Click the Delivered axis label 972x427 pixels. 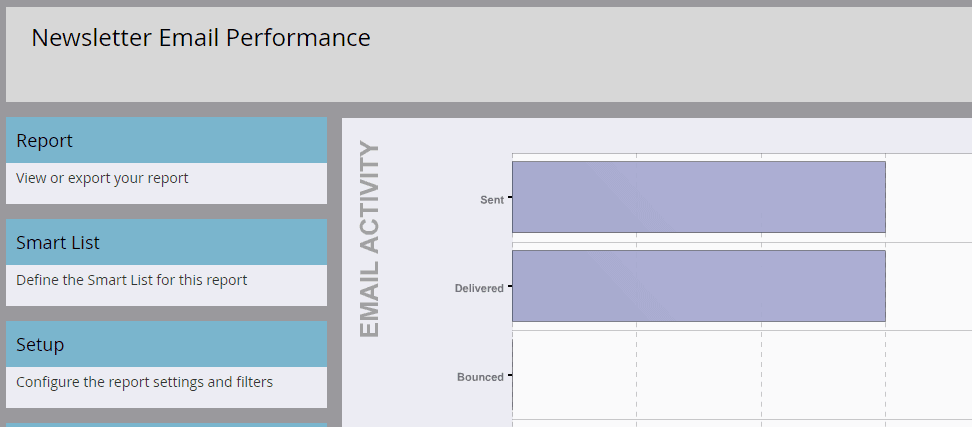coord(479,289)
